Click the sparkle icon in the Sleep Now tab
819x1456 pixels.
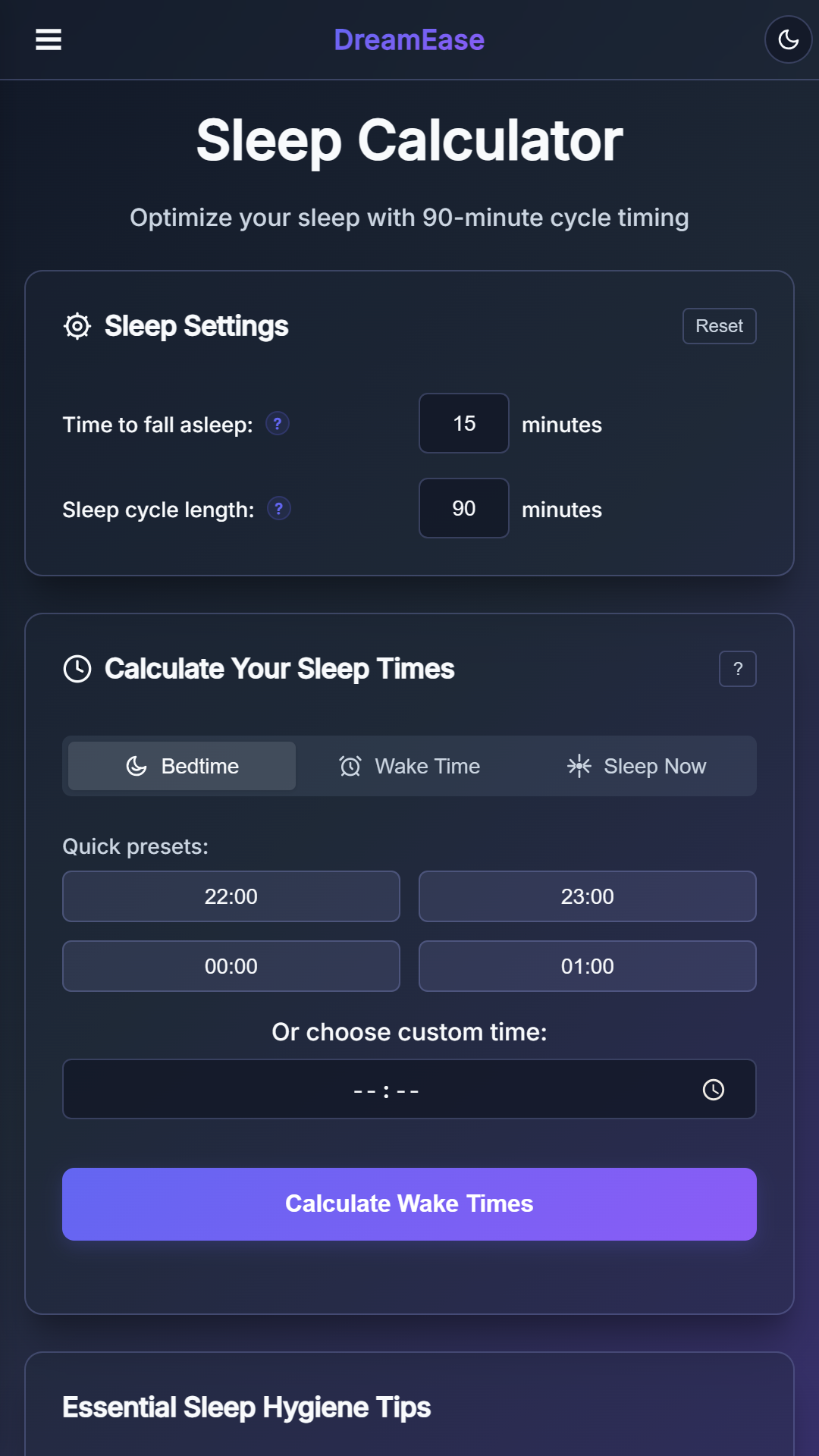(579, 766)
